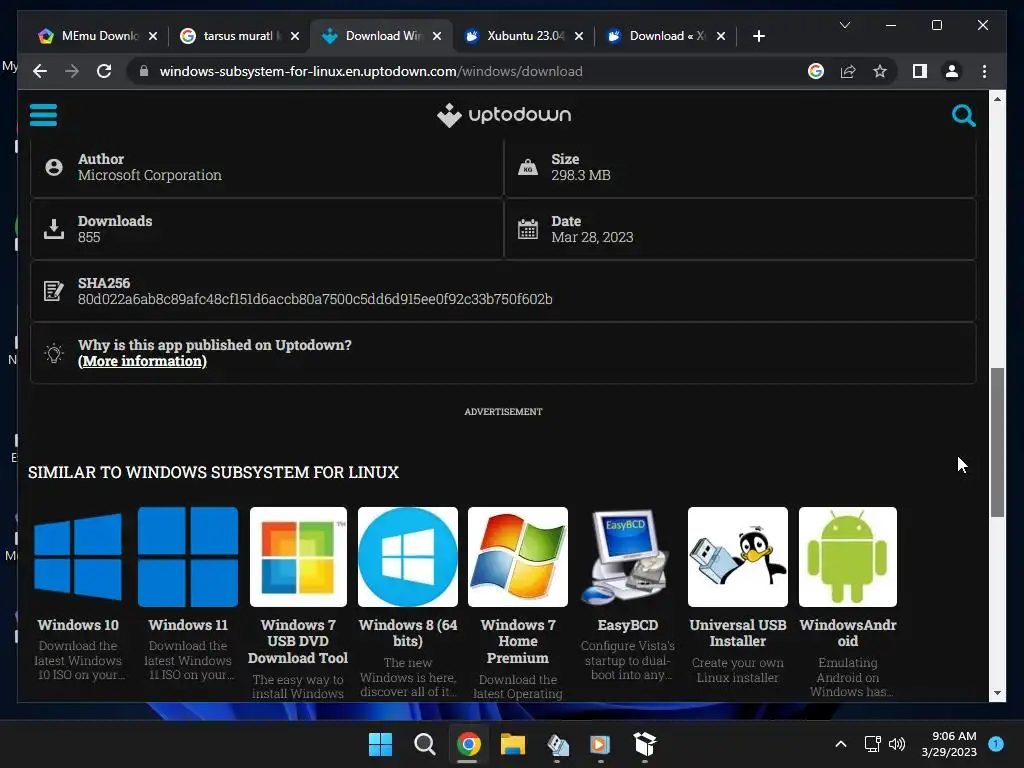
Task: Click the Uptodown logo
Action: (x=504, y=115)
